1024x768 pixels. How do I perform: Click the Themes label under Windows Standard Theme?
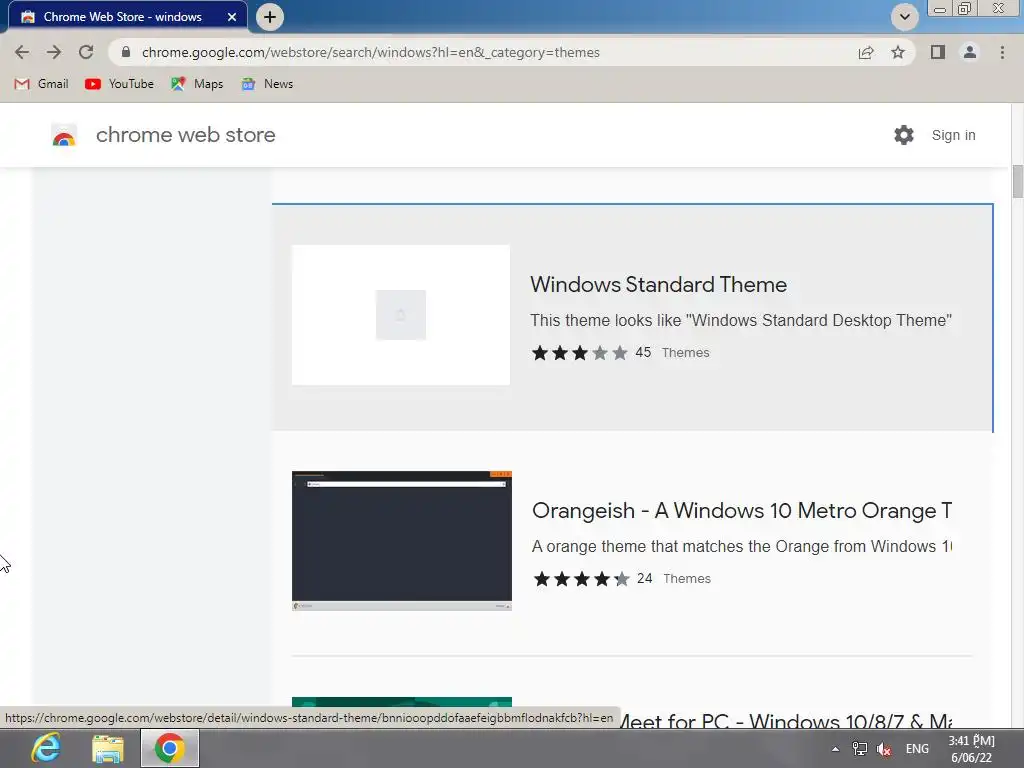(x=685, y=353)
